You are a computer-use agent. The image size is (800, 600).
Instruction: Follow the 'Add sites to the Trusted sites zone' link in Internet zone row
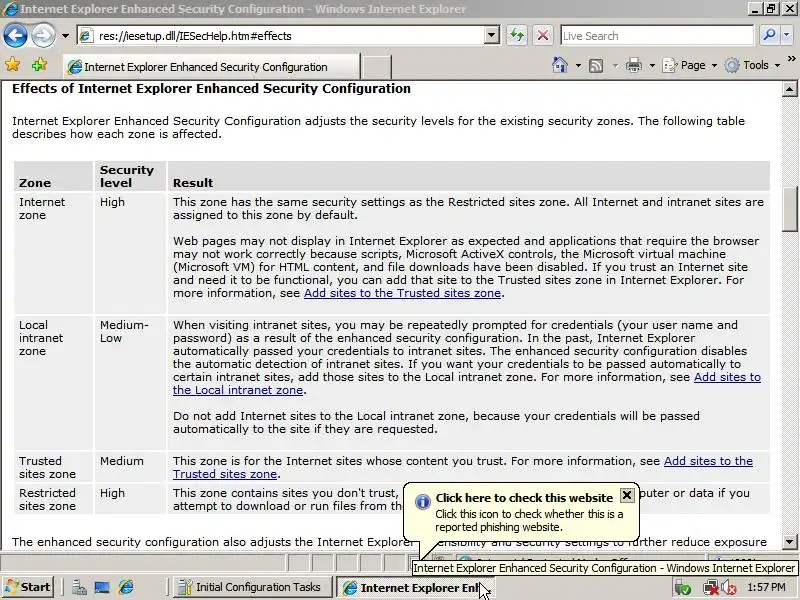(402, 293)
